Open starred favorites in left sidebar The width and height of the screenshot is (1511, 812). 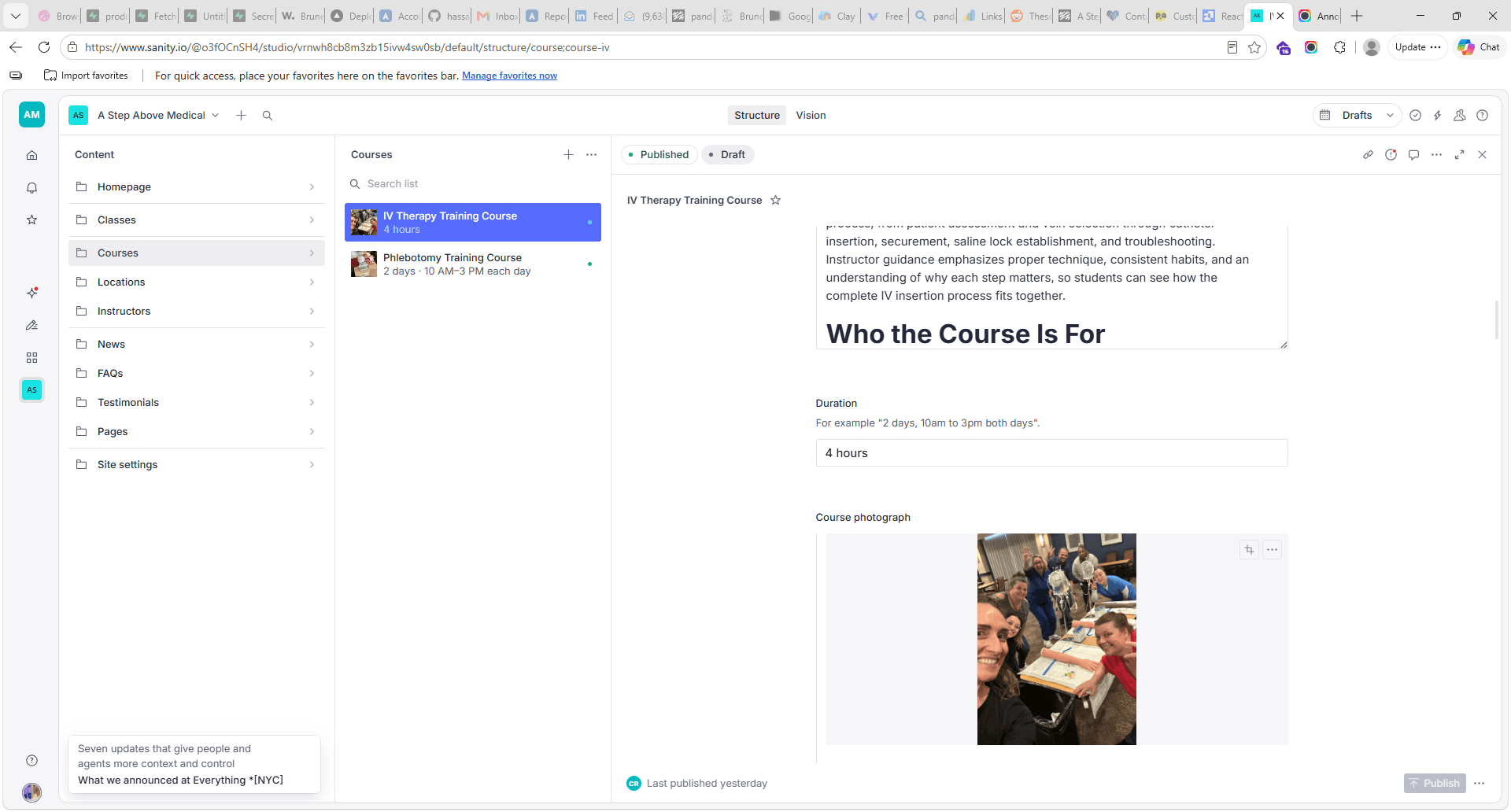31,220
